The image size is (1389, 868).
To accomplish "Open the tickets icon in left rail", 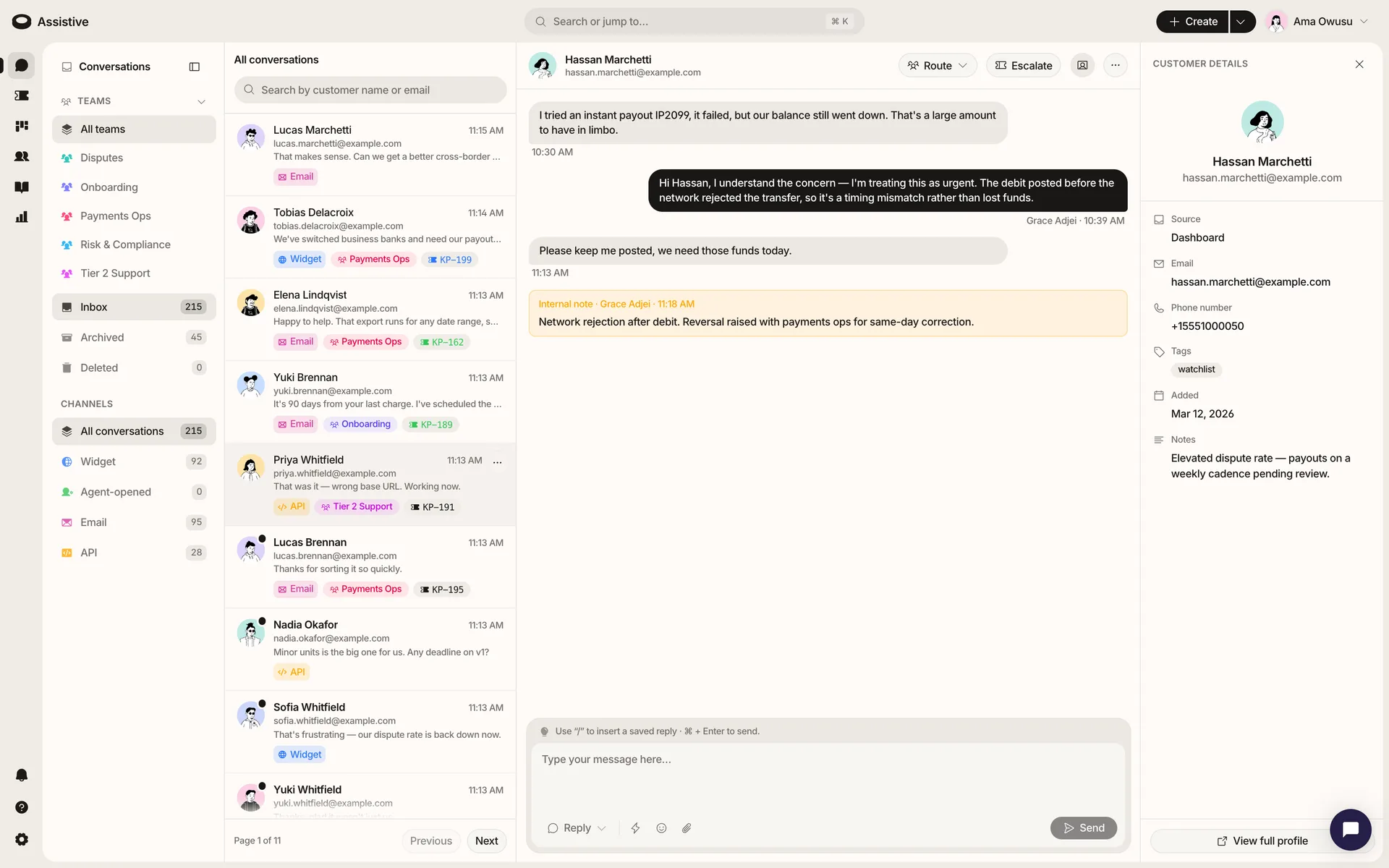I will coord(22,95).
